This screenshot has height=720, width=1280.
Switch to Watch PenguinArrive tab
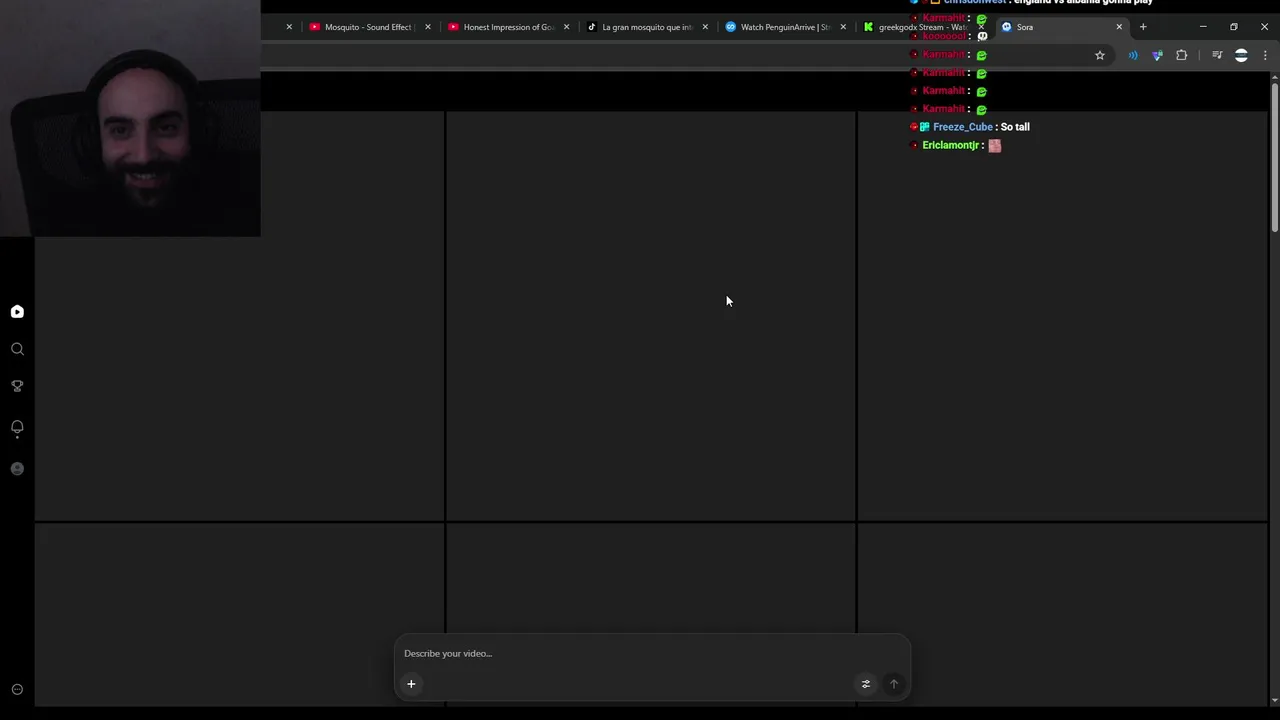tap(786, 27)
